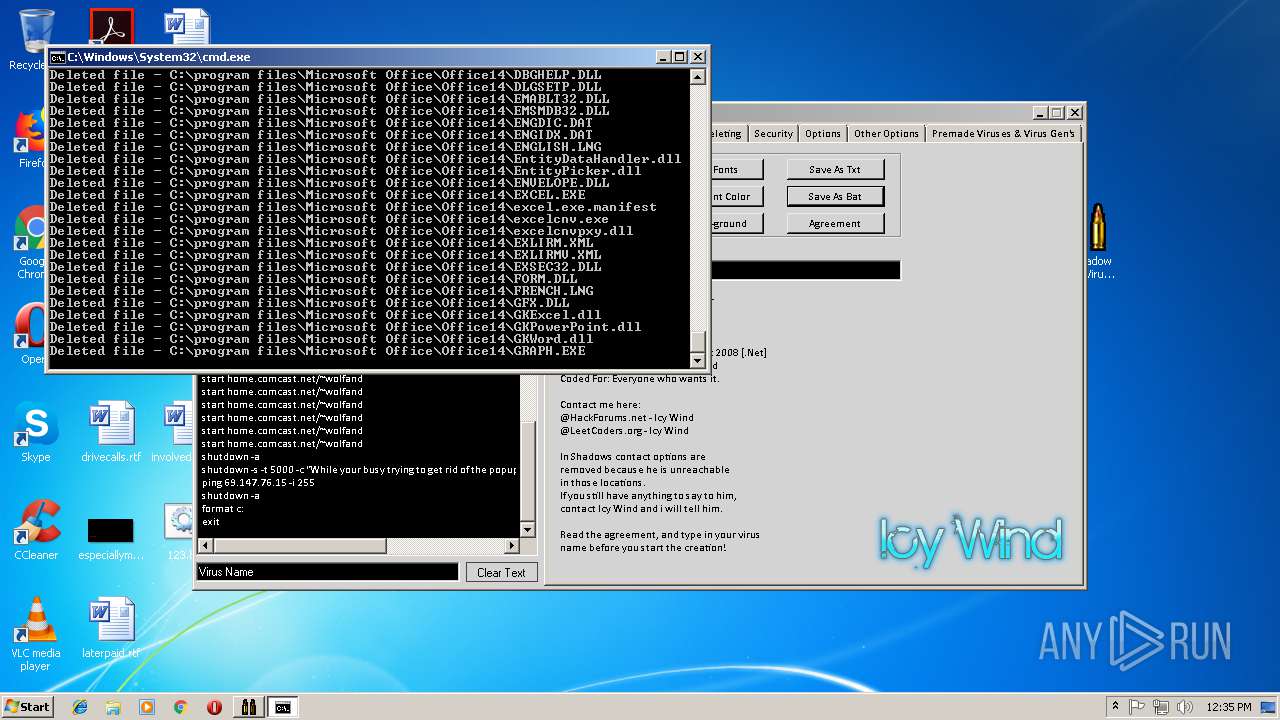Click the clock showing 12:35 PM
This screenshot has height=720, width=1280.
pos(1229,707)
